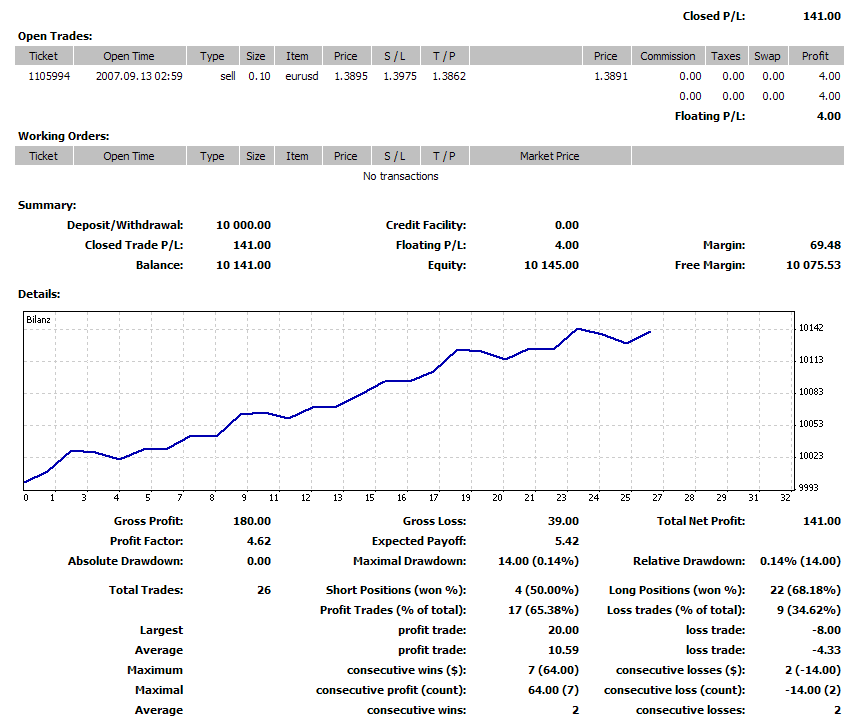This screenshot has height=721, width=861.
Task: Select ticket number 1105994
Action: pos(49,76)
